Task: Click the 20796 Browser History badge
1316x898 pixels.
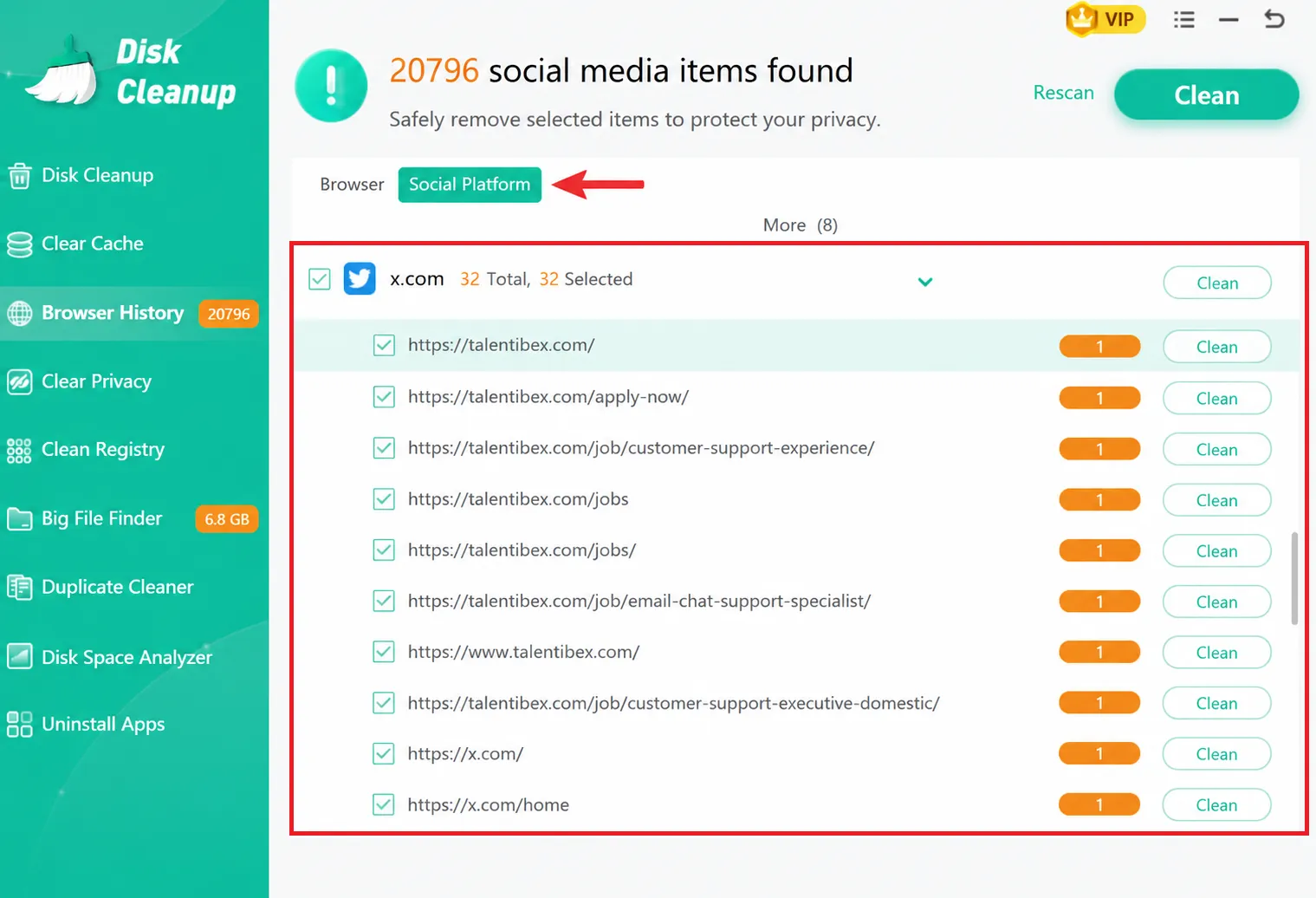Action: [229, 314]
